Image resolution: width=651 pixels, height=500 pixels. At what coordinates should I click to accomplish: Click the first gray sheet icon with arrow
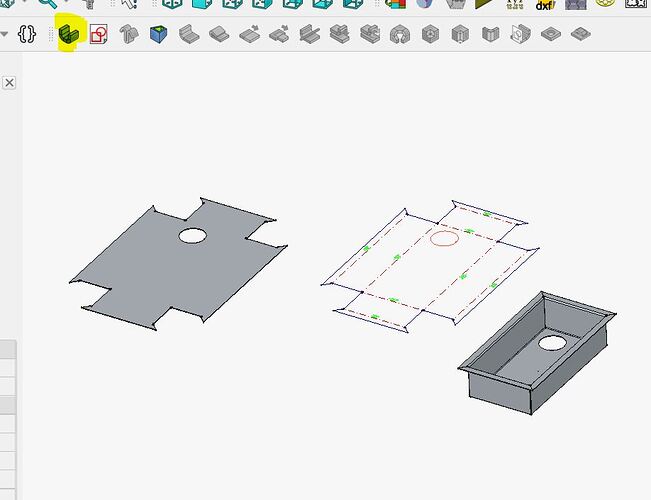[x=250, y=34]
